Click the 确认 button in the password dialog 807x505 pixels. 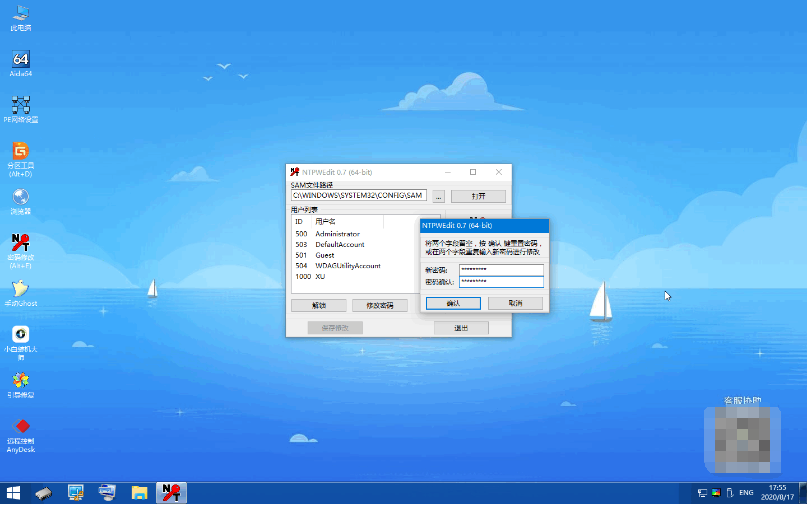pyautogui.click(x=453, y=303)
